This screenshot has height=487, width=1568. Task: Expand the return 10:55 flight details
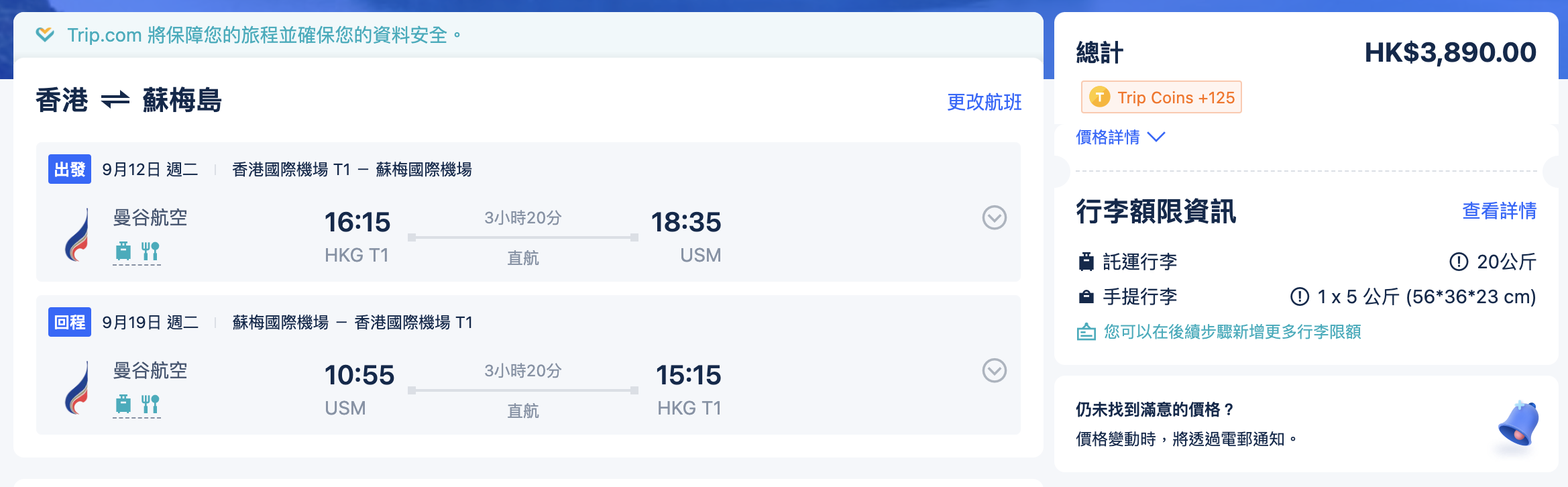[994, 370]
